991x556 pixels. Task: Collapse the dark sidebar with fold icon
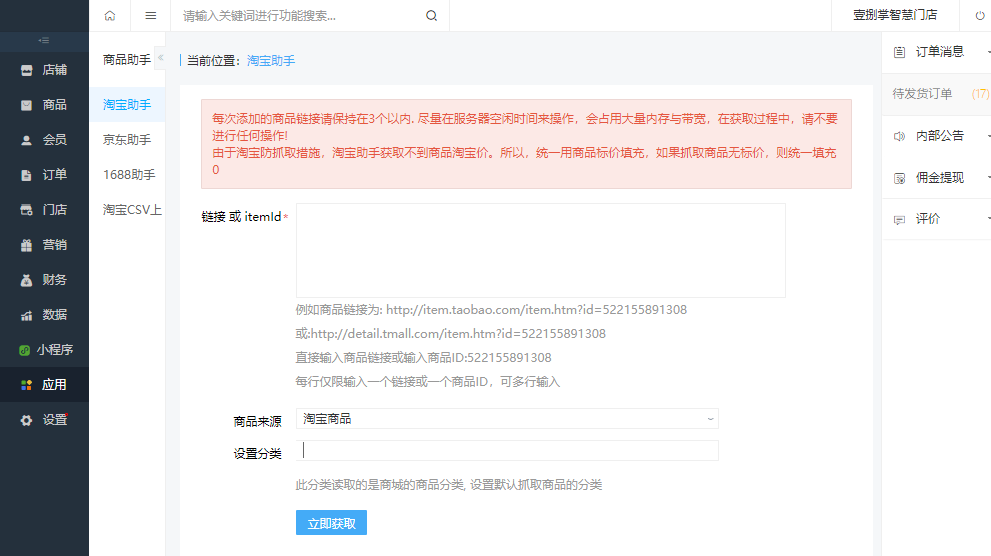pyautogui.click(x=44, y=40)
